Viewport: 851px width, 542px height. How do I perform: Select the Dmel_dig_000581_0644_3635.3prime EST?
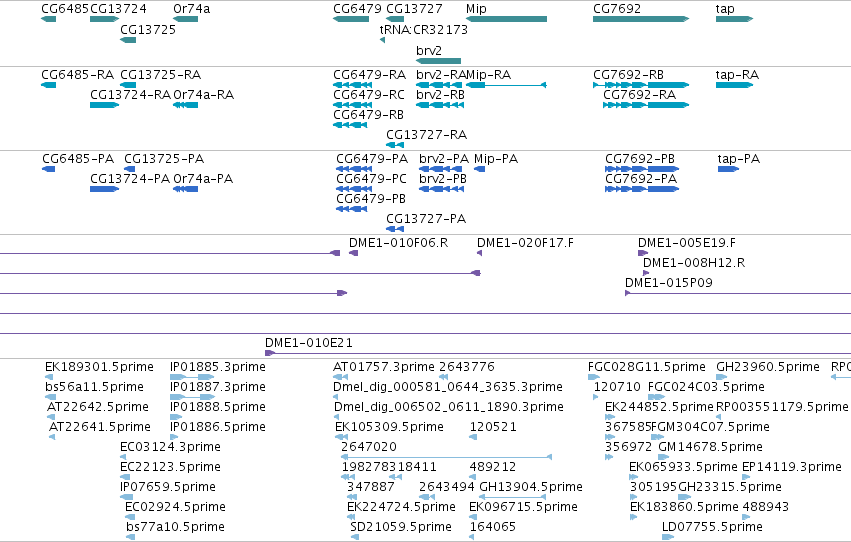coord(335,397)
